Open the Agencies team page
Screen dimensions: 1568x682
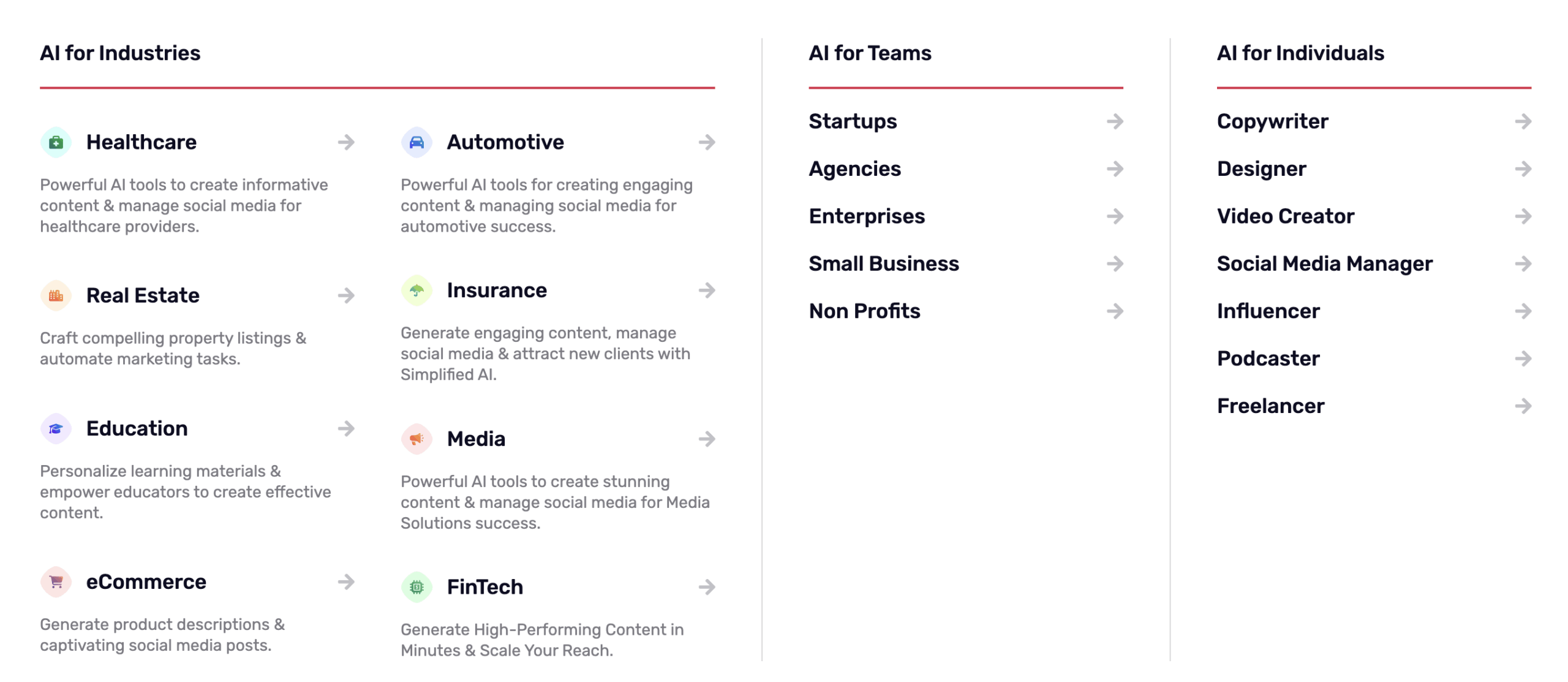854,169
